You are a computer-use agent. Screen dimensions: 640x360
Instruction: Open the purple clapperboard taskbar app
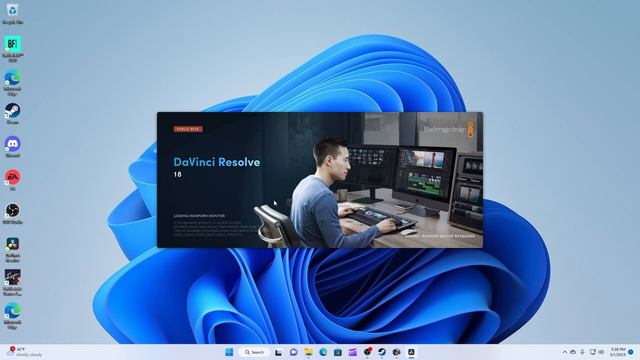pyautogui.click(x=352, y=352)
